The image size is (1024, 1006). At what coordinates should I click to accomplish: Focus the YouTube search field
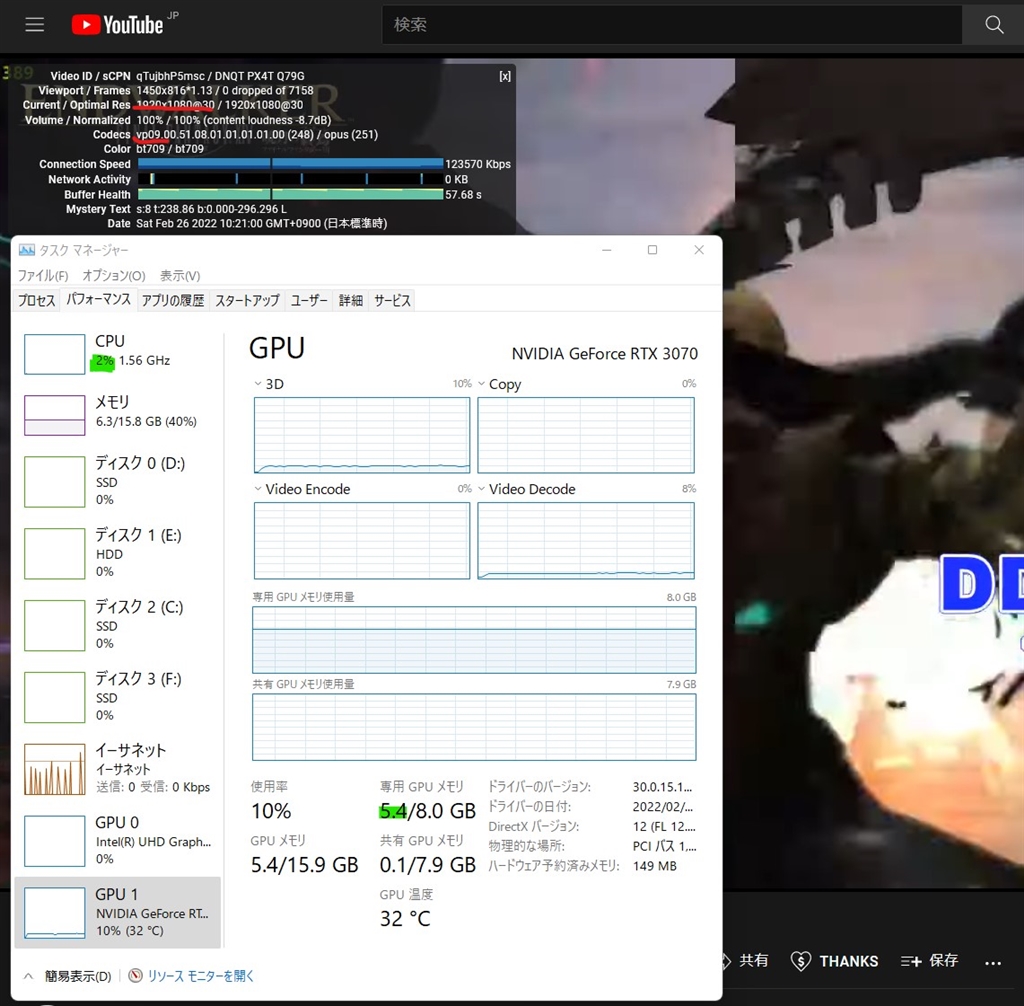point(671,25)
